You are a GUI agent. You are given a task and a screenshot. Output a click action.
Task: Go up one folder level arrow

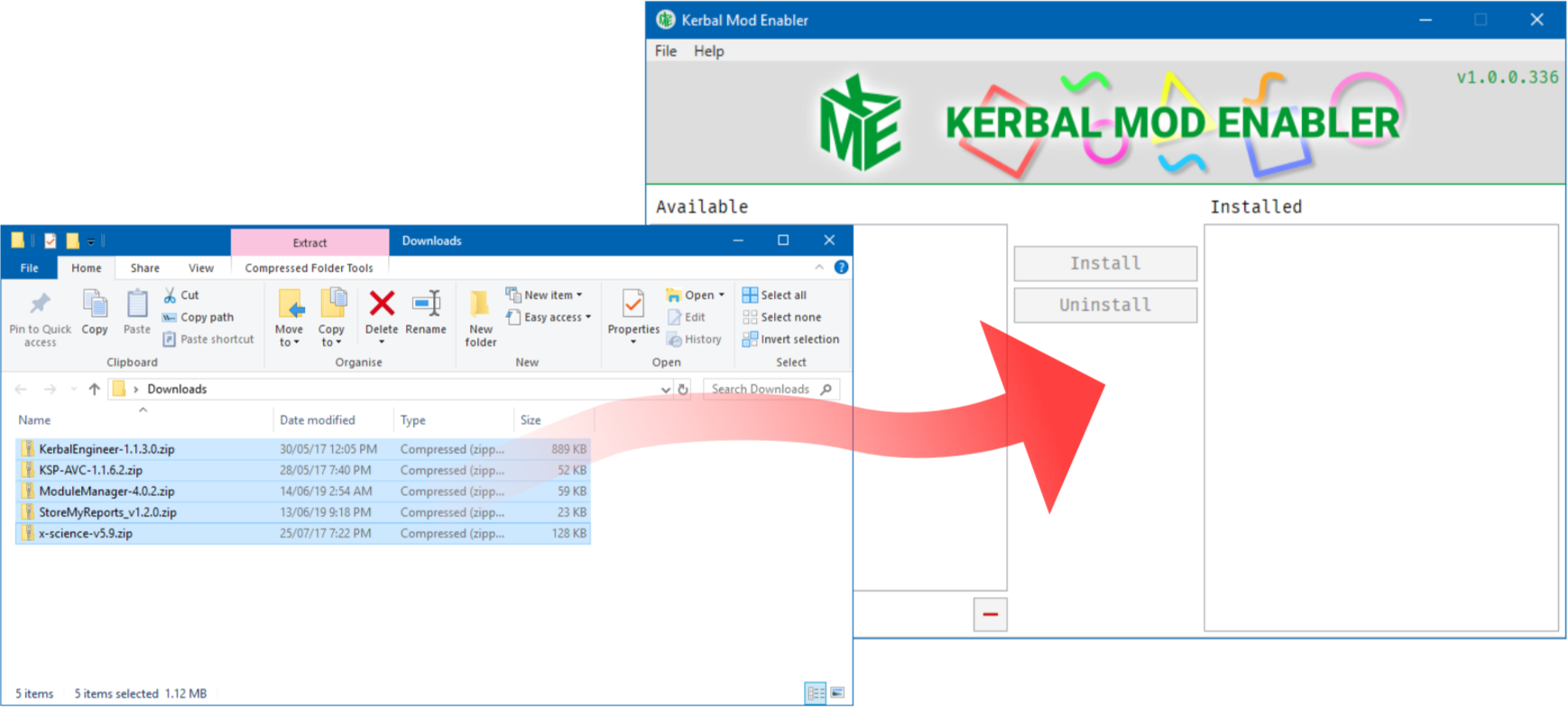click(x=94, y=390)
